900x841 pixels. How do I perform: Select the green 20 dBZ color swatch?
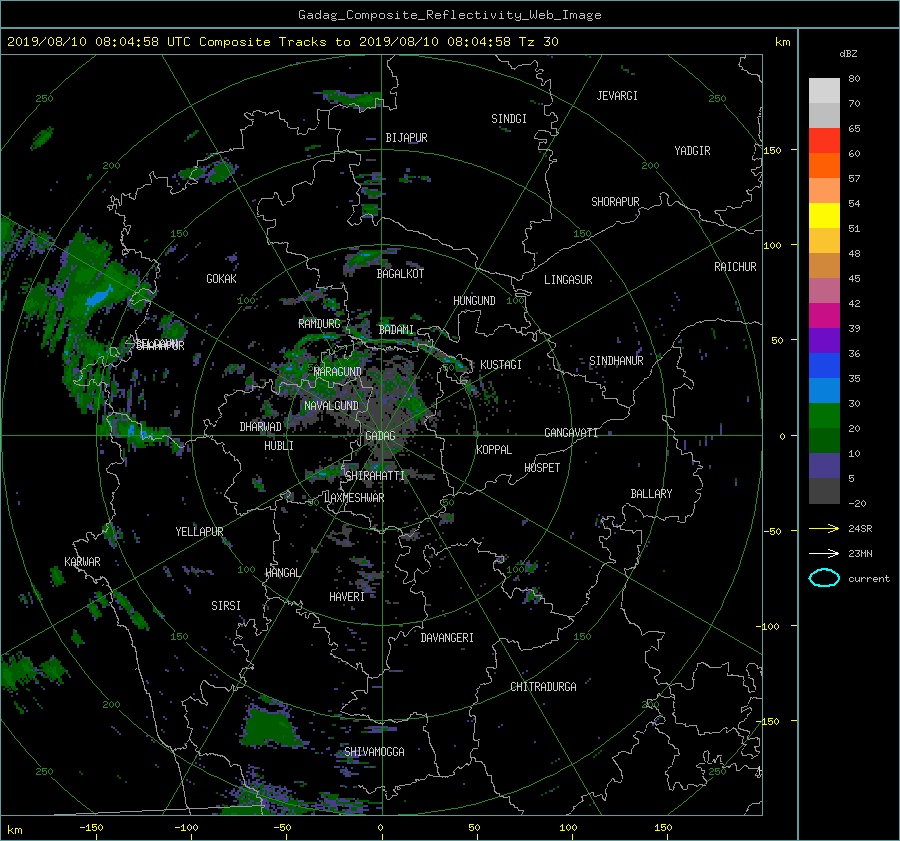tap(824, 415)
